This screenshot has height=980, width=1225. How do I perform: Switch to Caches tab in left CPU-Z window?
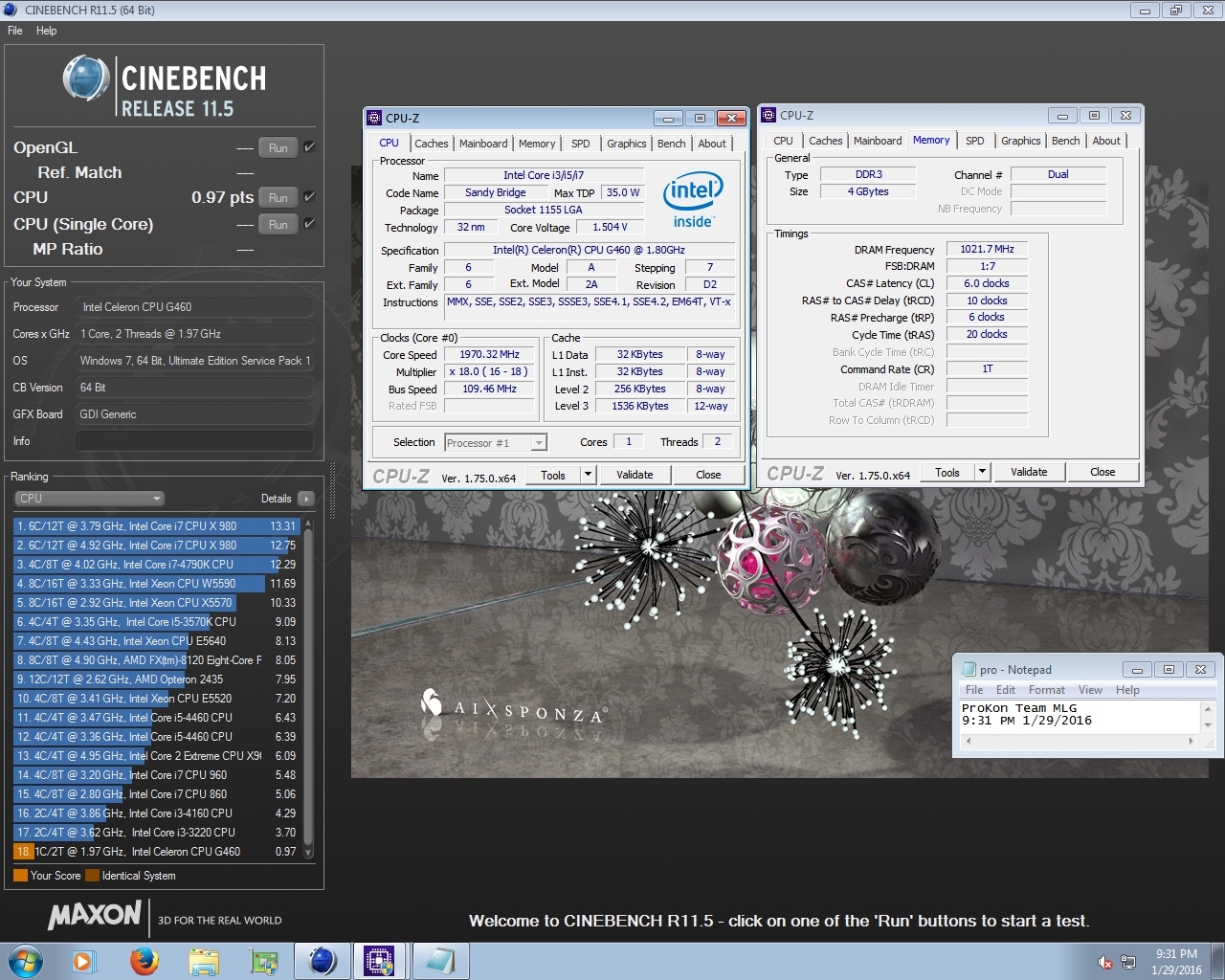431,144
